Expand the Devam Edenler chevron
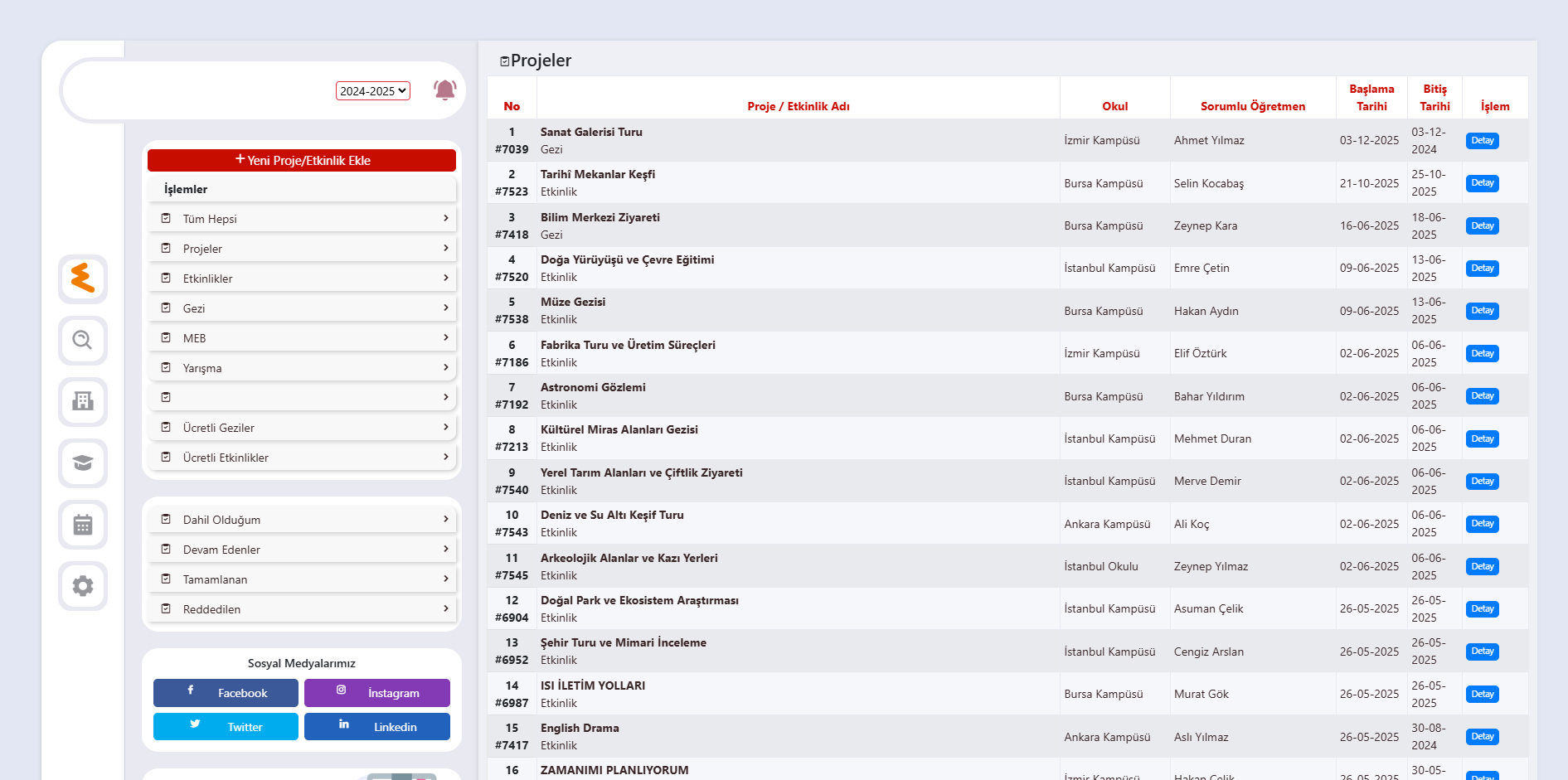The width and height of the screenshot is (1568, 780). click(446, 549)
